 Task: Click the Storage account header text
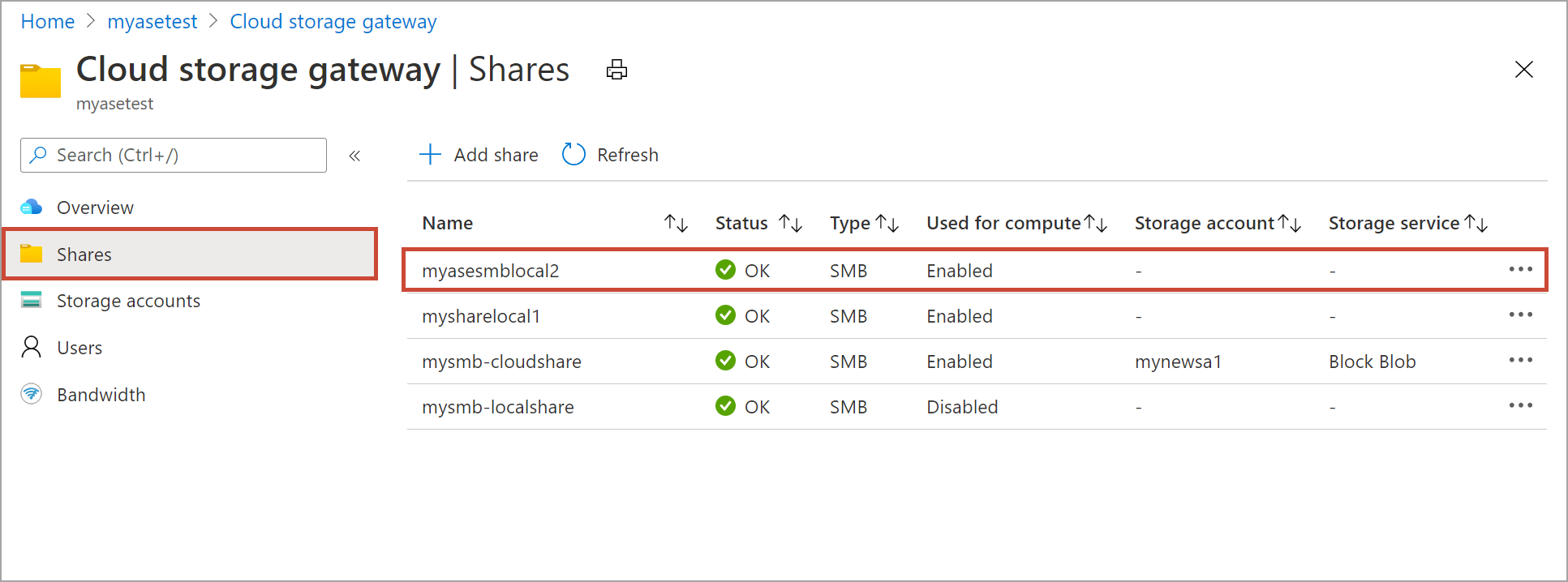click(1205, 223)
